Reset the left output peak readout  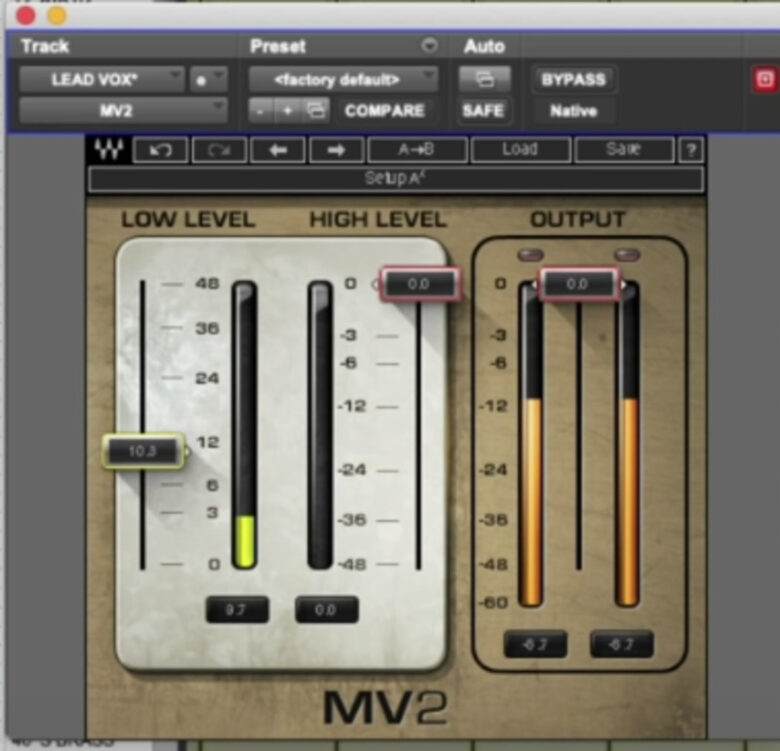535,645
